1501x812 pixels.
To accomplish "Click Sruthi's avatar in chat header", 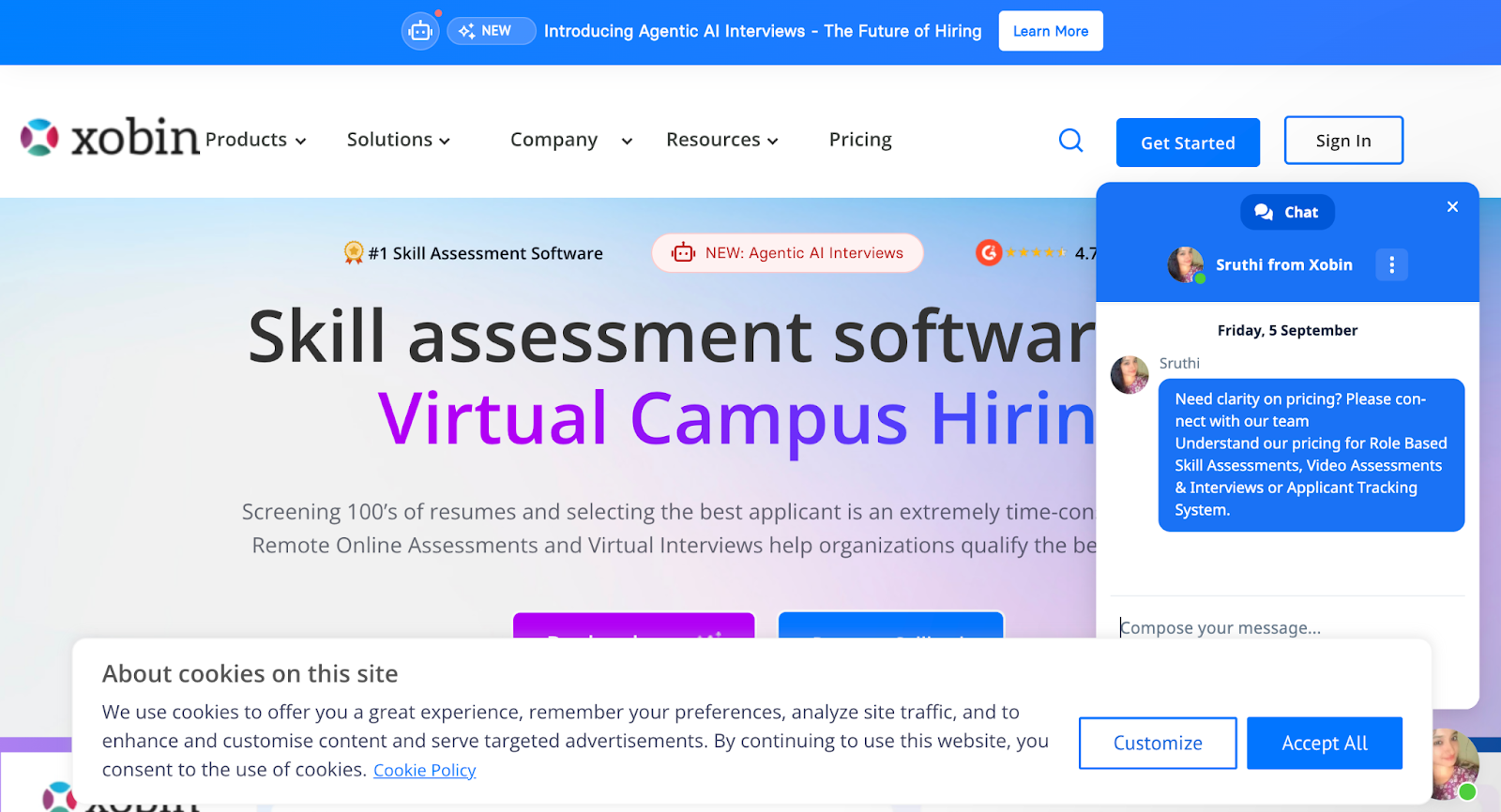I will point(1186,264).
